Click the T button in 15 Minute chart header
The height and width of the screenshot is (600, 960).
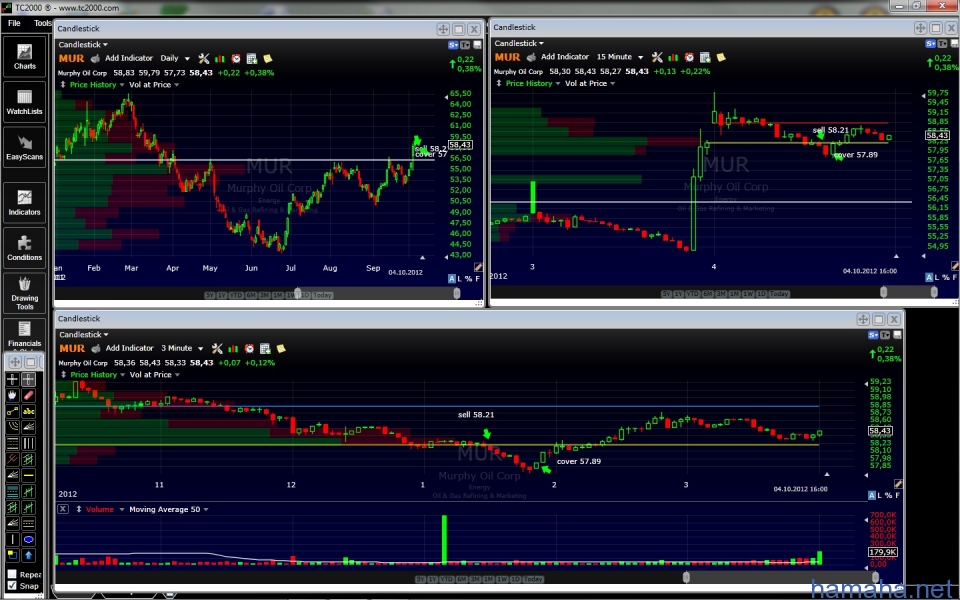[942, 43]
